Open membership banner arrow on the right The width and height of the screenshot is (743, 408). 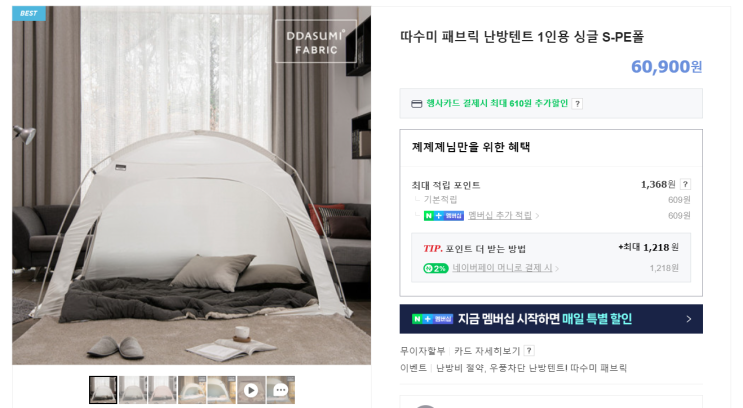(x=689, y=319)
